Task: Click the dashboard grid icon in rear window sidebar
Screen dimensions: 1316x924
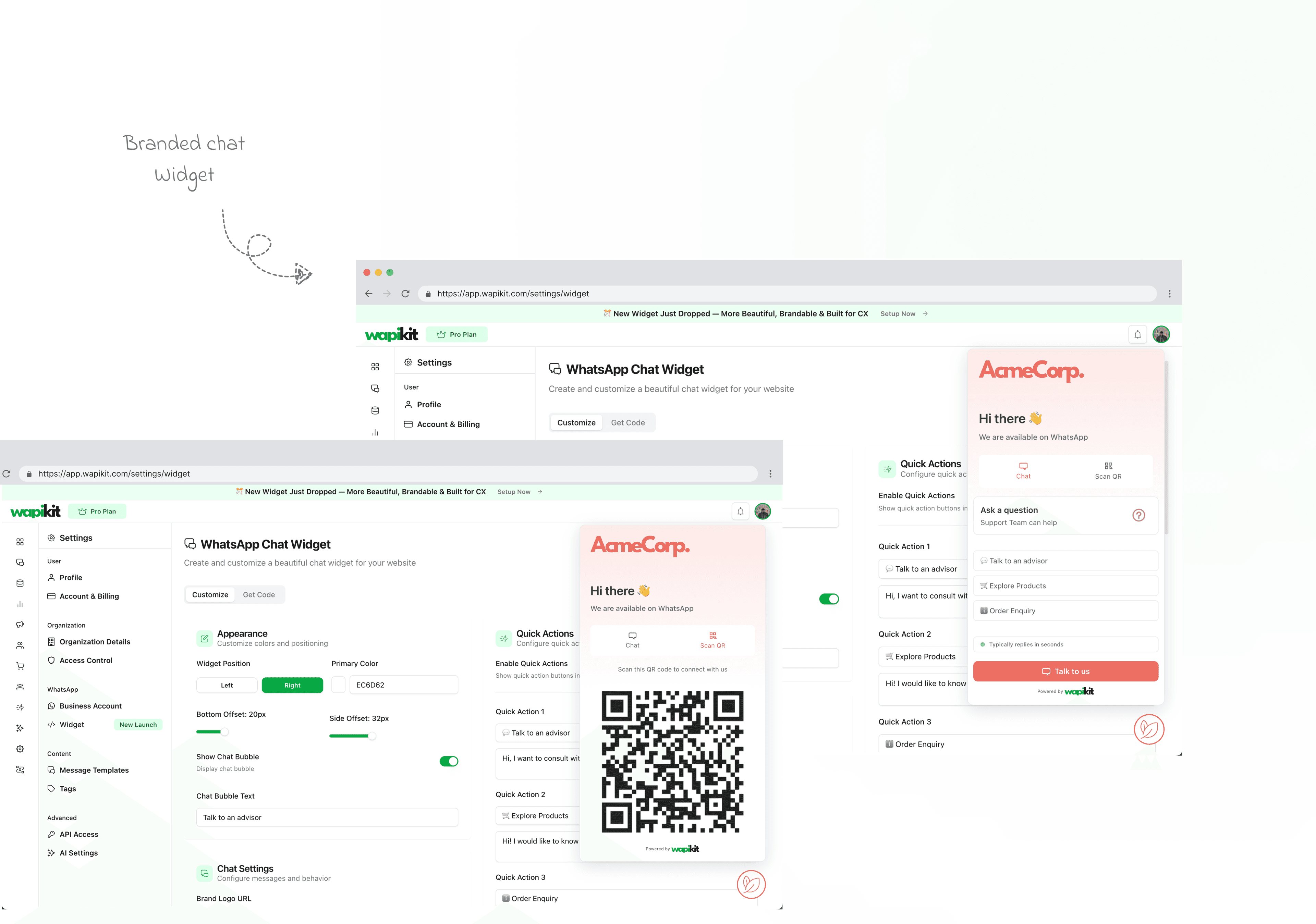Action: click(375, 367)
